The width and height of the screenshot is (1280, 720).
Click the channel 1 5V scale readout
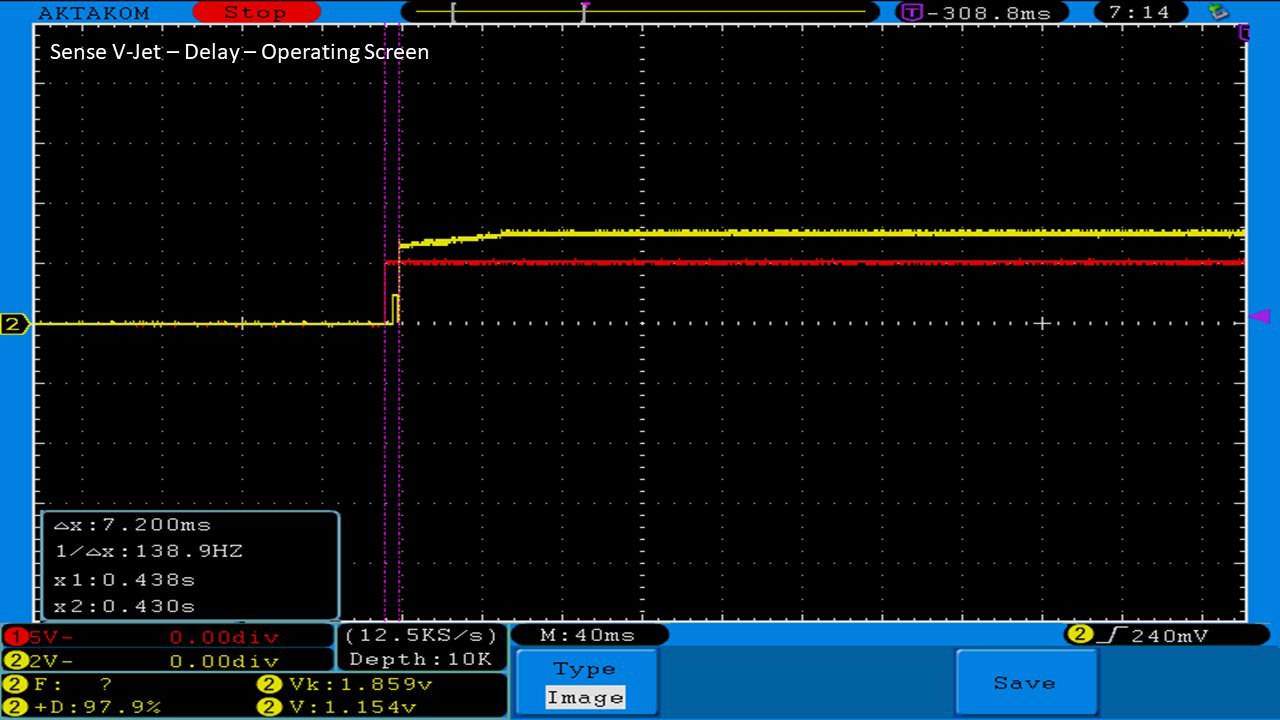click(46, 636)
